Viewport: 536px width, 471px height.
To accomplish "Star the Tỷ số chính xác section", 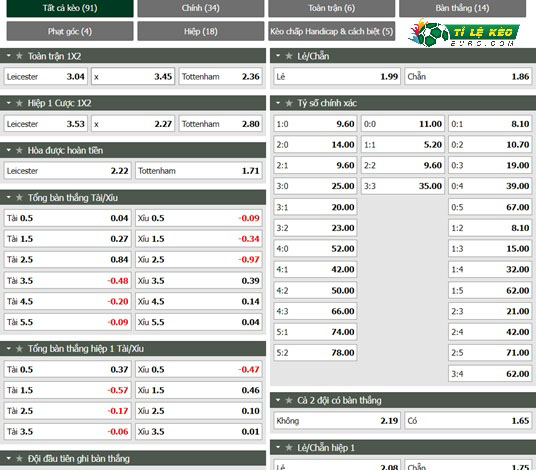I will pyautogui.click(x=289, y=103).
